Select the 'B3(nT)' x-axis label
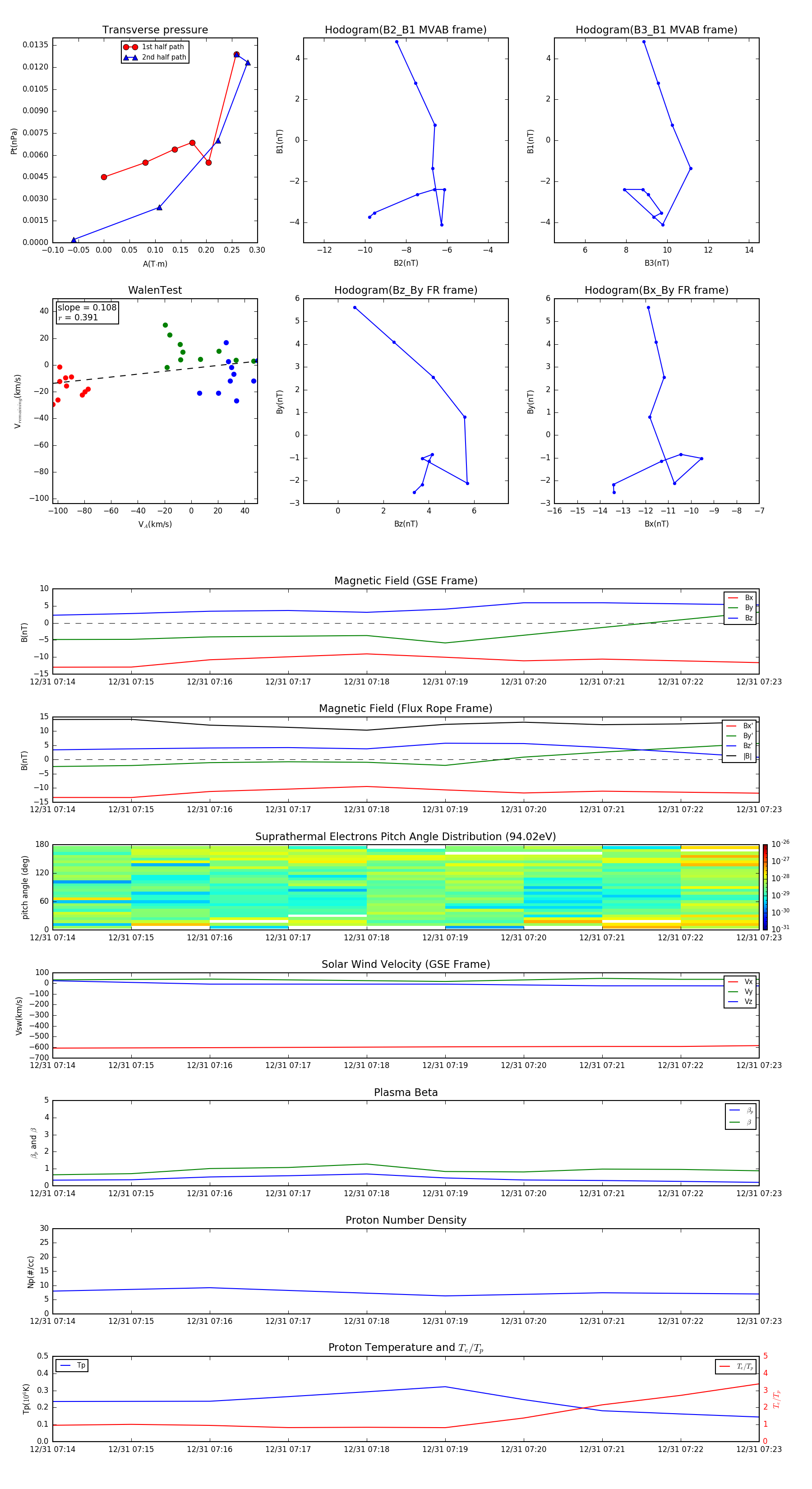The image size is (812, 1489). click(x=656, y=263)
